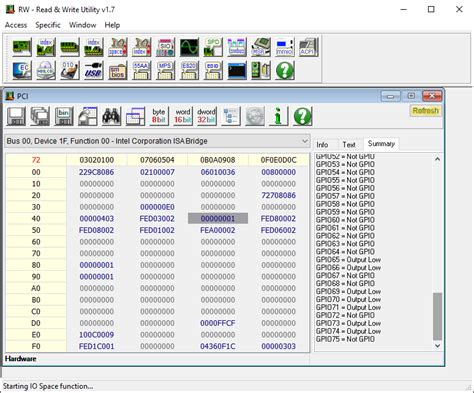Select register cell 0000FFCF
474x393 pixels.
(x=218, y=323)
